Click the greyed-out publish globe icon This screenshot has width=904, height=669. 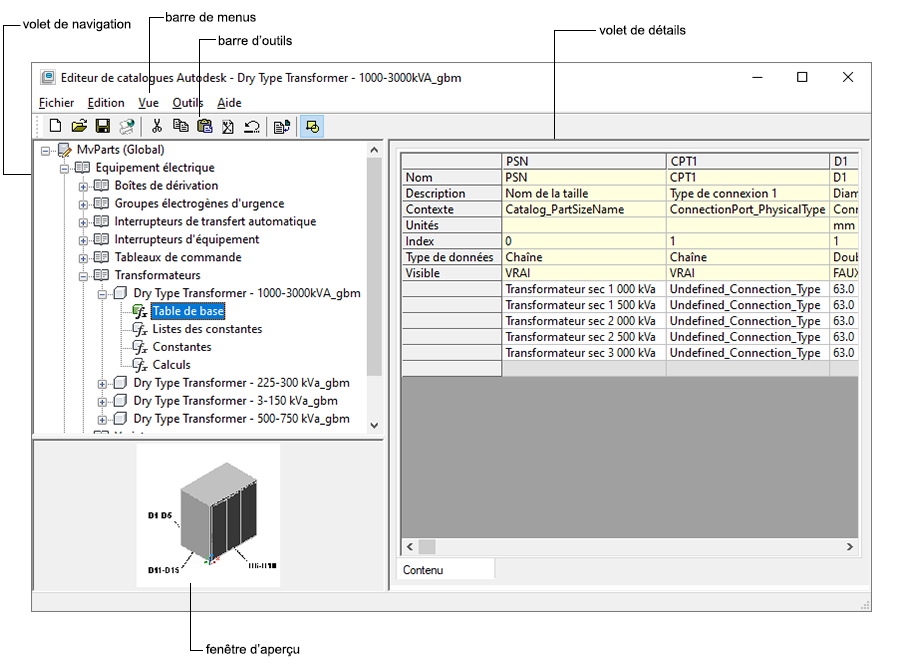[x=127, y=126]
